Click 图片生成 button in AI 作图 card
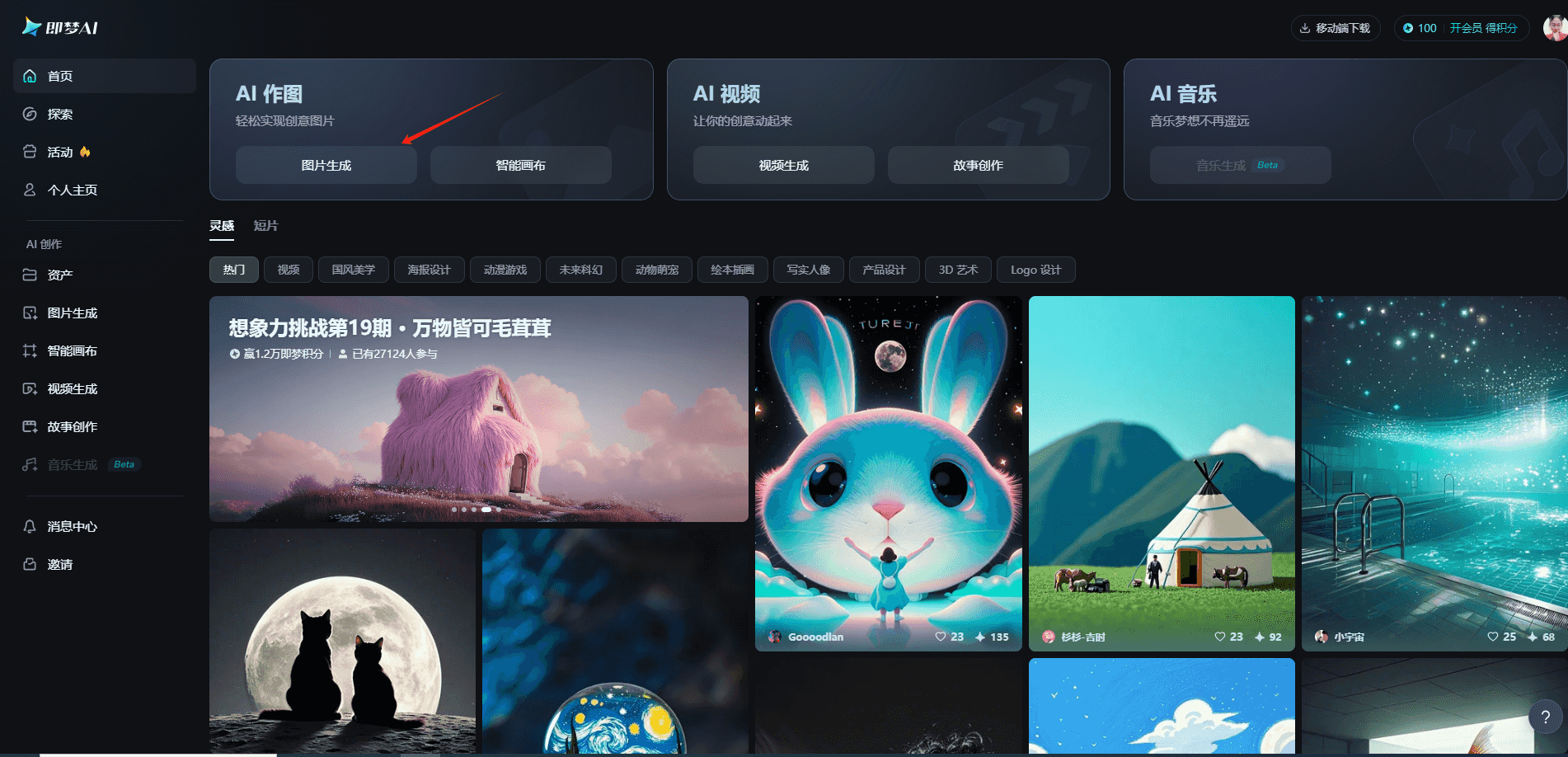The width and height of the screenshot is (1568, 757). 326,165
